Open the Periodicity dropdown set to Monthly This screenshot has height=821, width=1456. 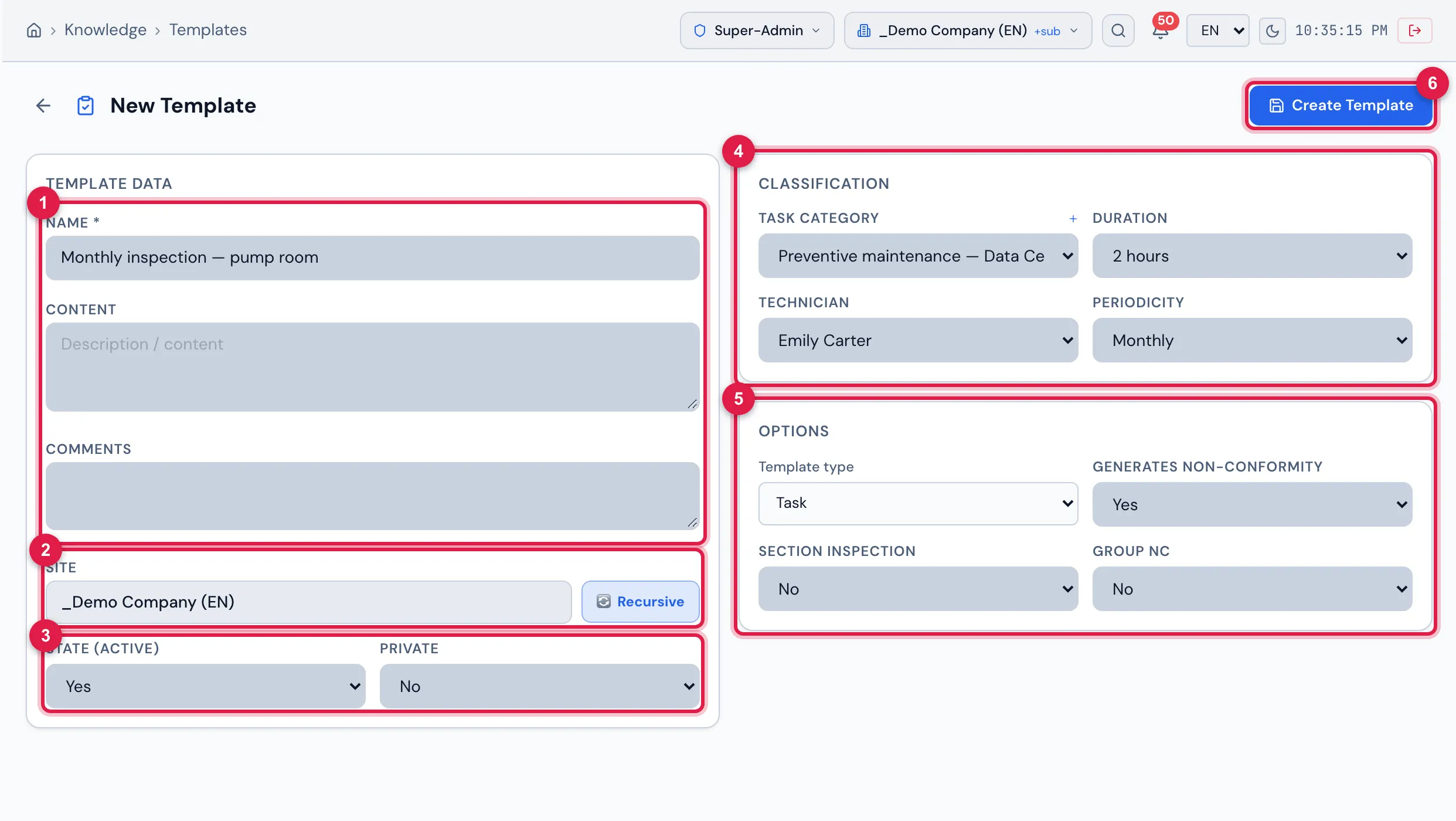[1252, 340]
